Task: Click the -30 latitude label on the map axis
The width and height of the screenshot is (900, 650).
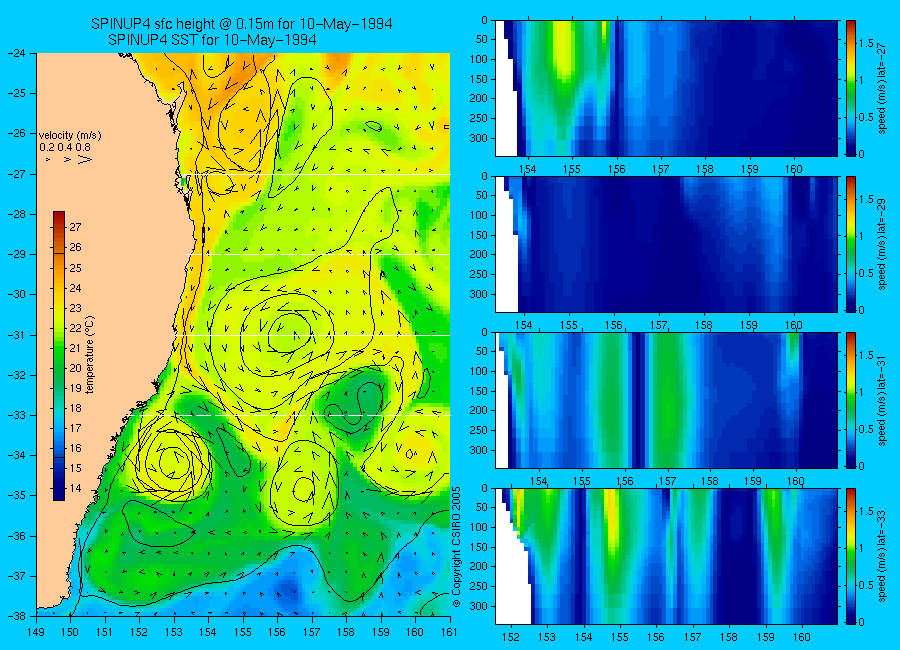Action: pos(16,295)
